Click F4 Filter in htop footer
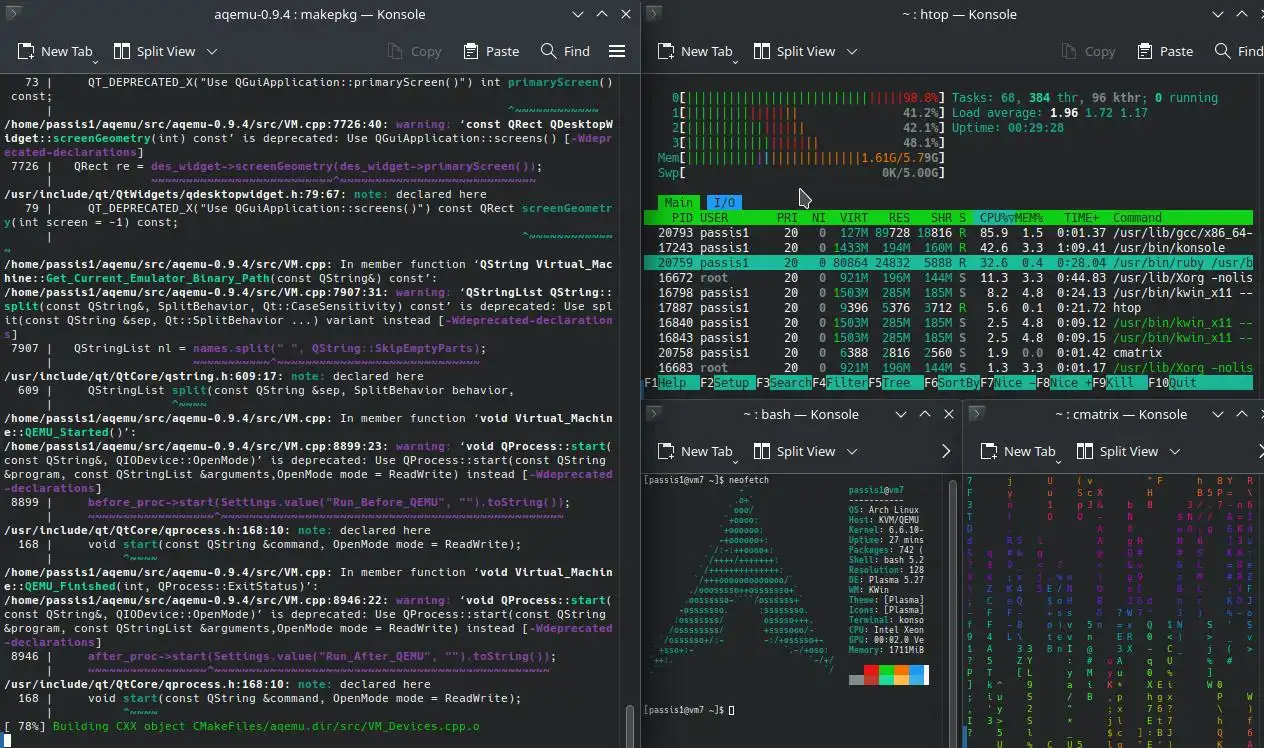1264x748 pixels. pyautogui.click(x=840, y=383)
